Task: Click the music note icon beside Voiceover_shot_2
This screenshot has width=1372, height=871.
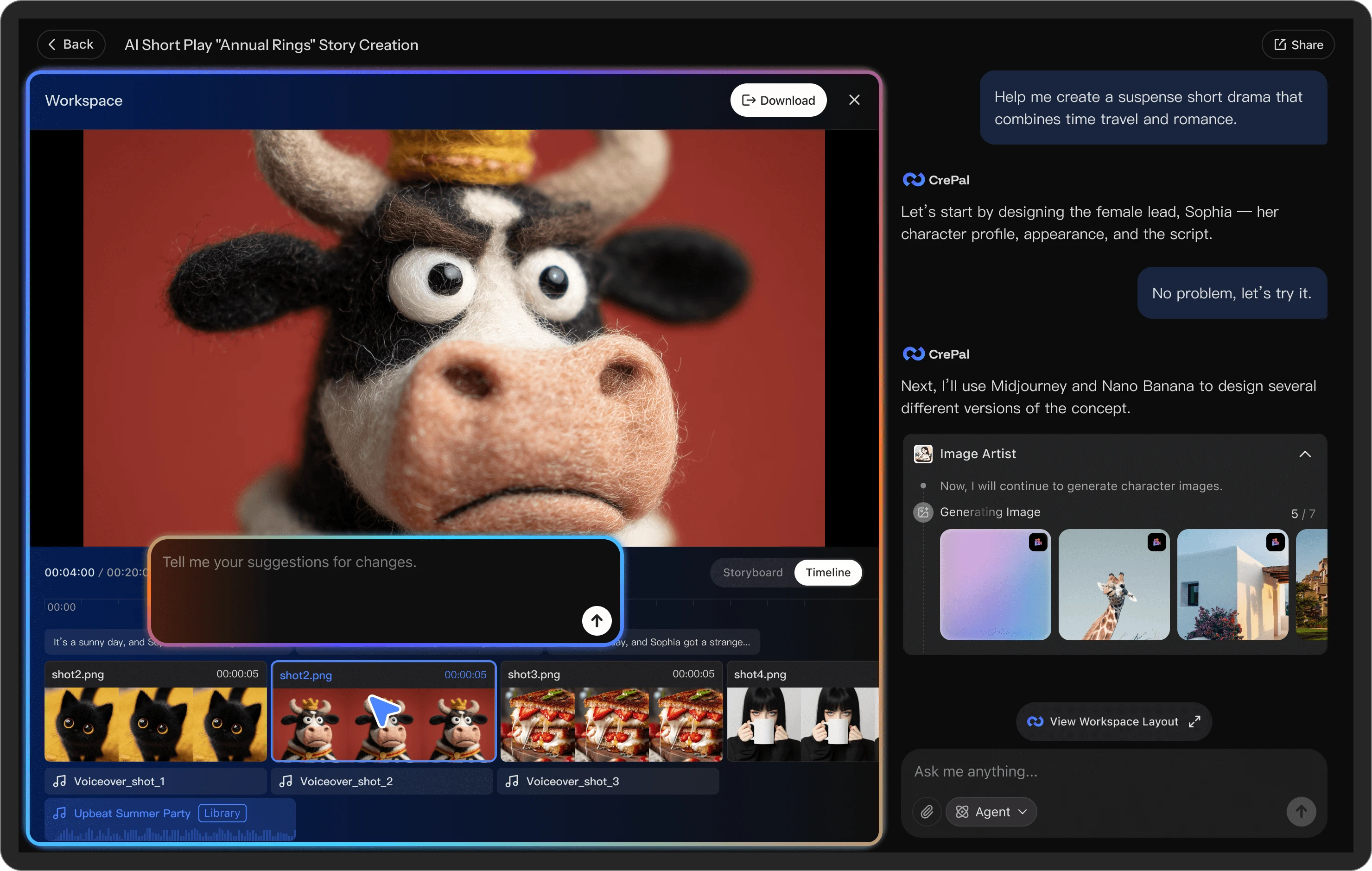Action: click(x=286, y=781)
